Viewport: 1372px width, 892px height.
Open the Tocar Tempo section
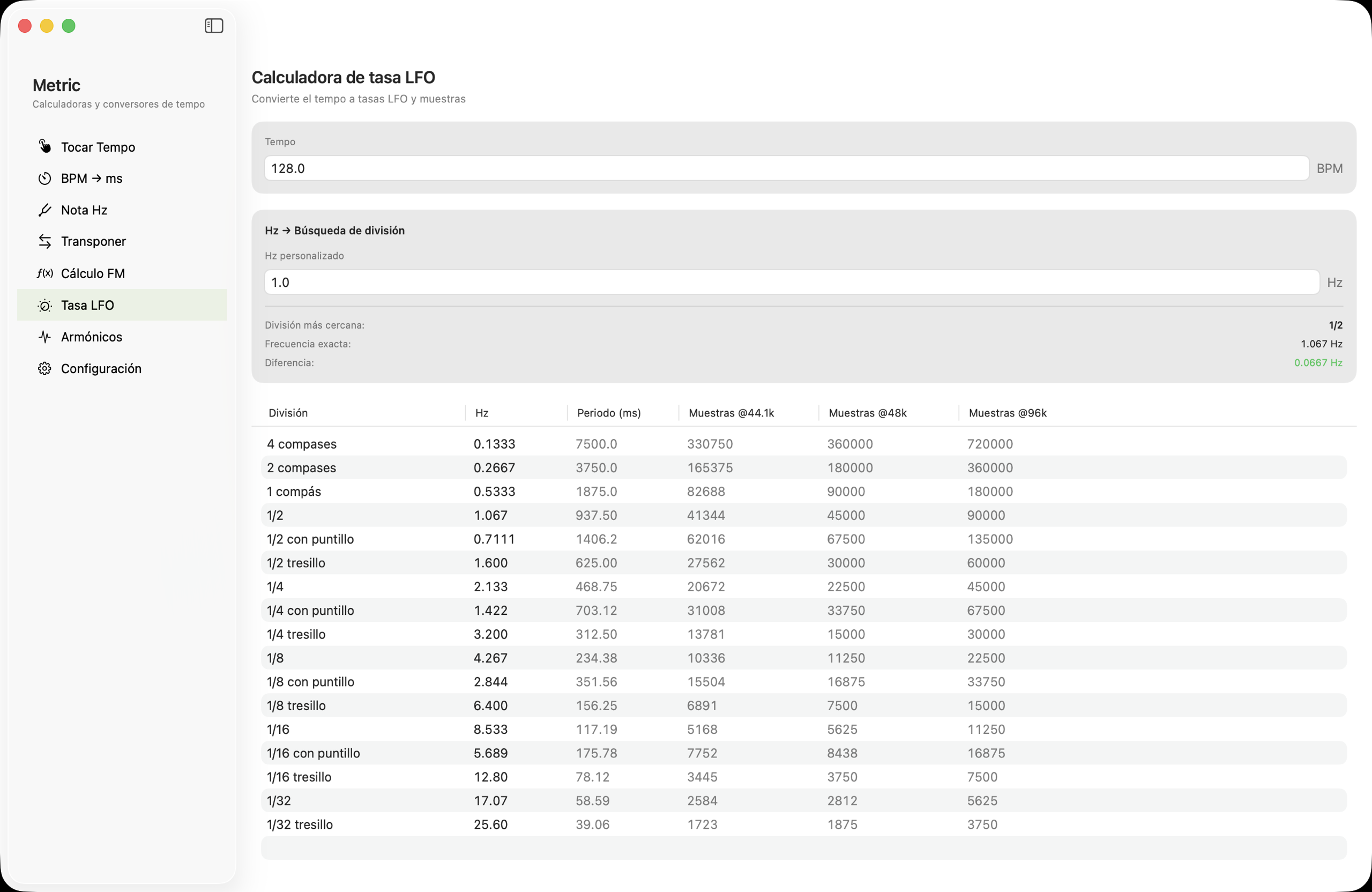coord(122,146)
